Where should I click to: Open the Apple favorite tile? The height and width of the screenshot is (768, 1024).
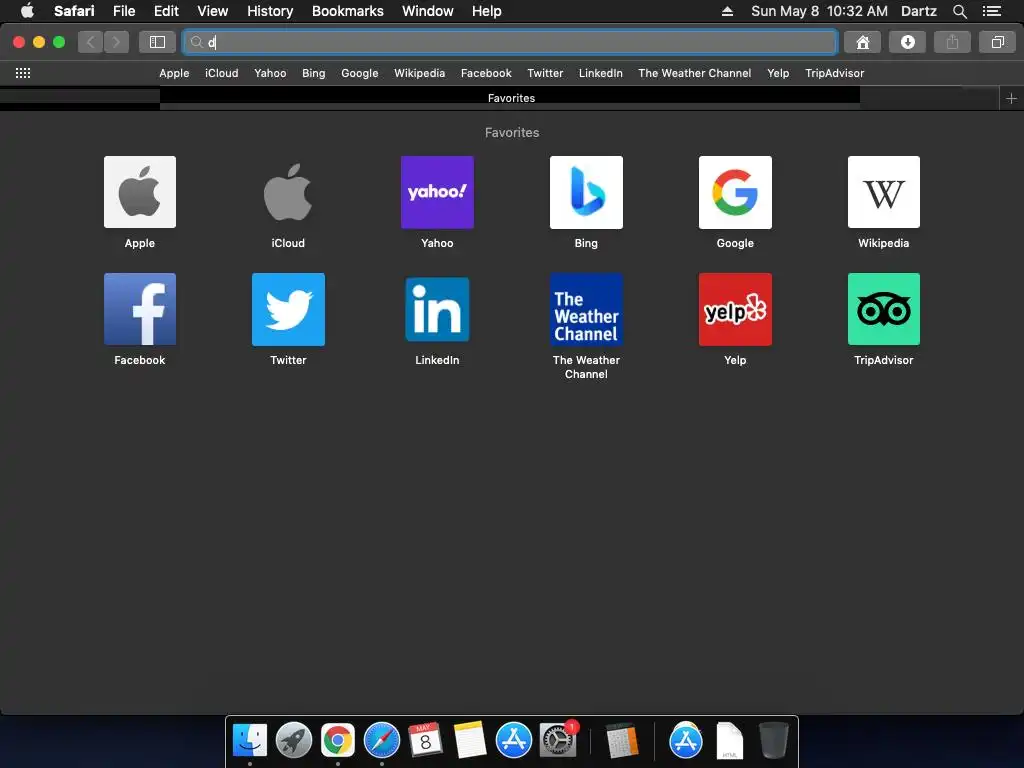point(140,192)
